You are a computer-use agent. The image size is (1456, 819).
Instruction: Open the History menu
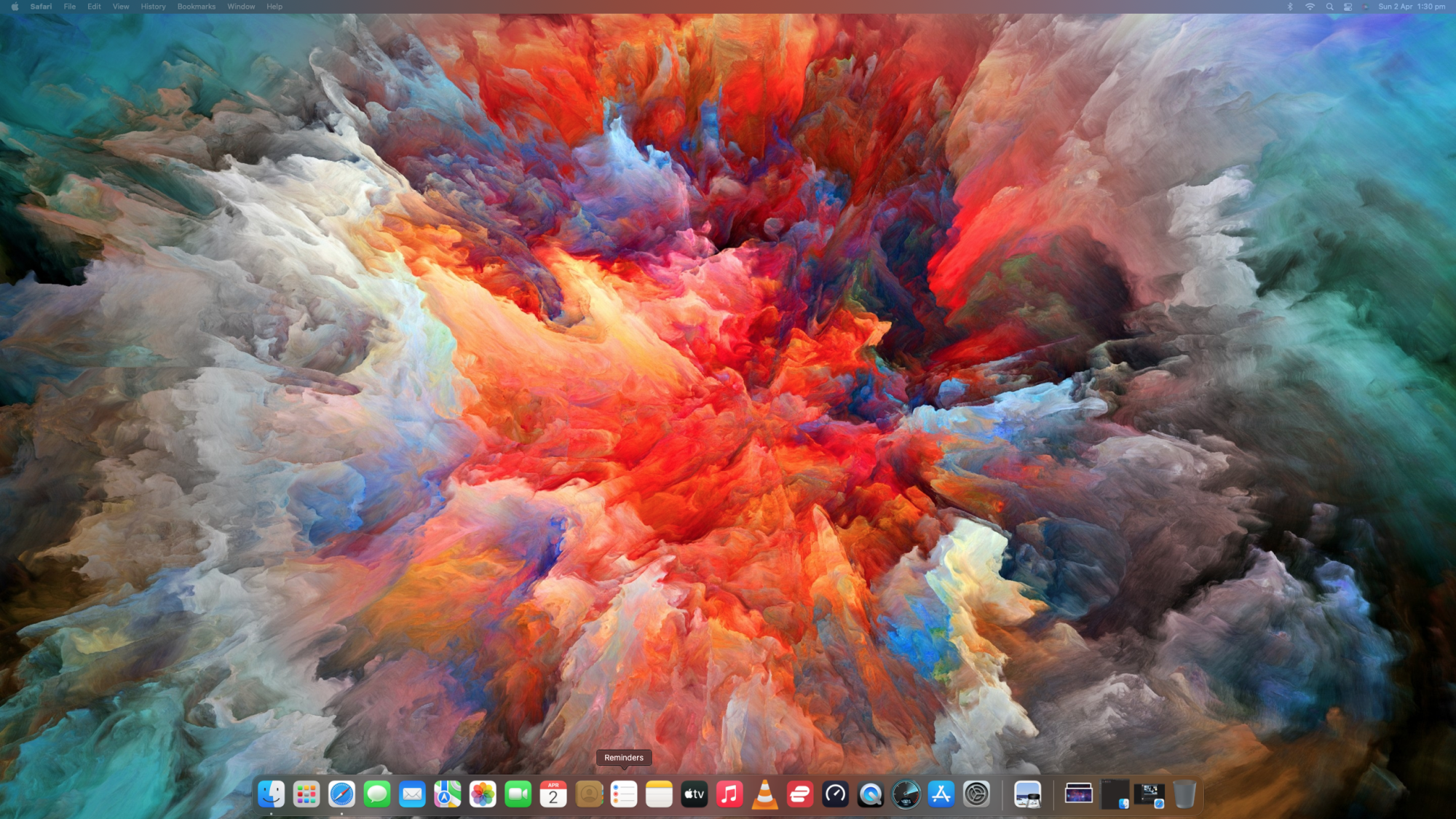(x=153, y=7)
